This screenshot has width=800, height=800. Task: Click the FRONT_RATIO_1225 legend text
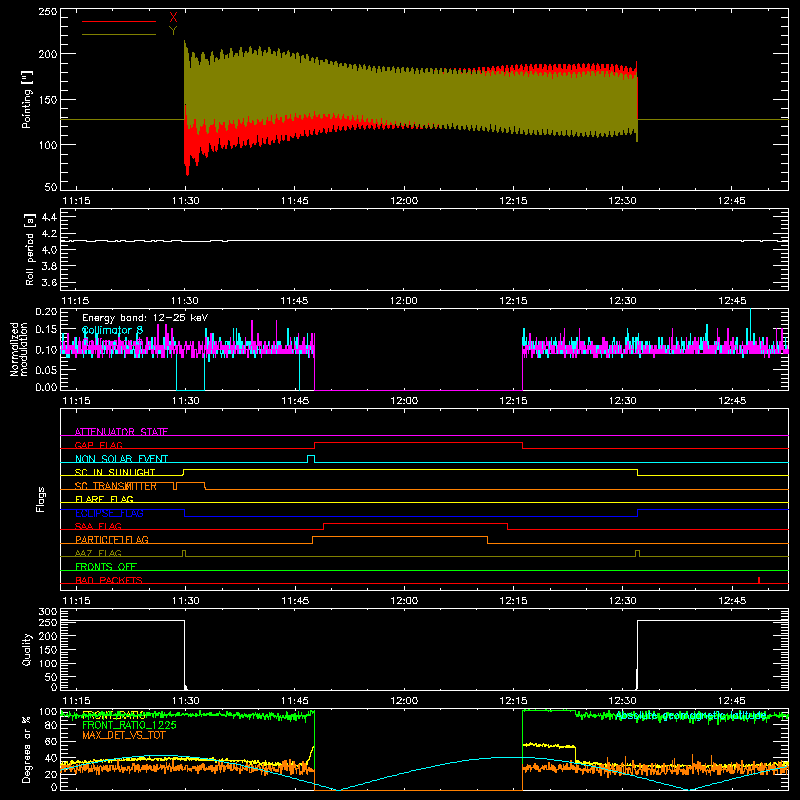coord(129,725)
